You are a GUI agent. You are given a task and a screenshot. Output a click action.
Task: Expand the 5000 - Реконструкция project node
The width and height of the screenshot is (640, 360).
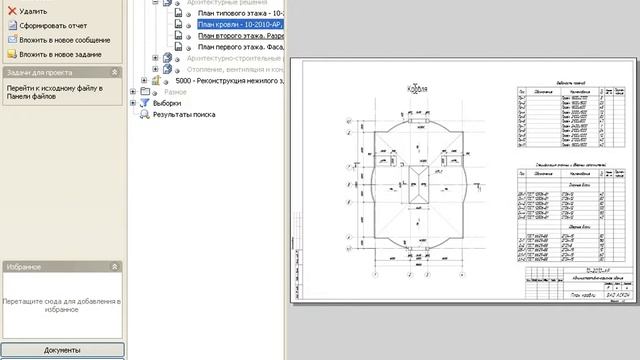tap(144, 80)
